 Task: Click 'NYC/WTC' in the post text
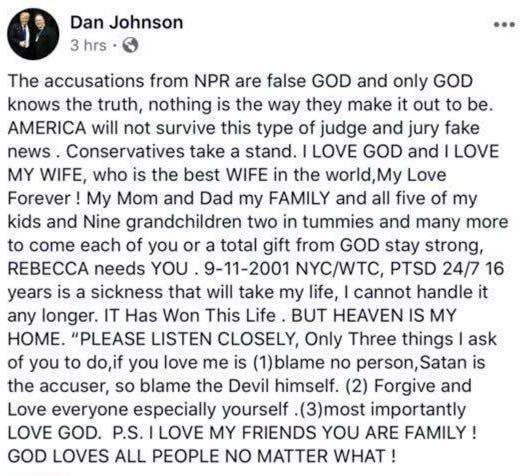(x=340, y=269)
